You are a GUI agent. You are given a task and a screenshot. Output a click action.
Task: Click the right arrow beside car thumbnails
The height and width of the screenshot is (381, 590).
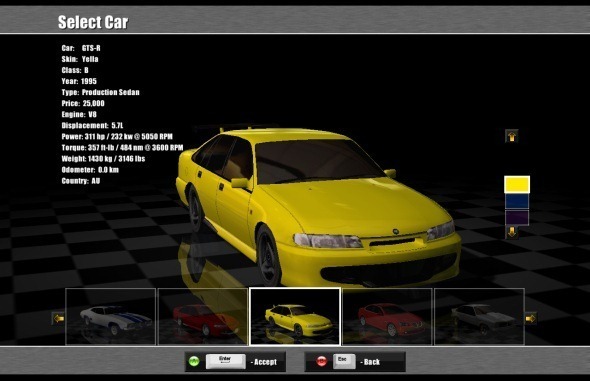click(531, 319)
